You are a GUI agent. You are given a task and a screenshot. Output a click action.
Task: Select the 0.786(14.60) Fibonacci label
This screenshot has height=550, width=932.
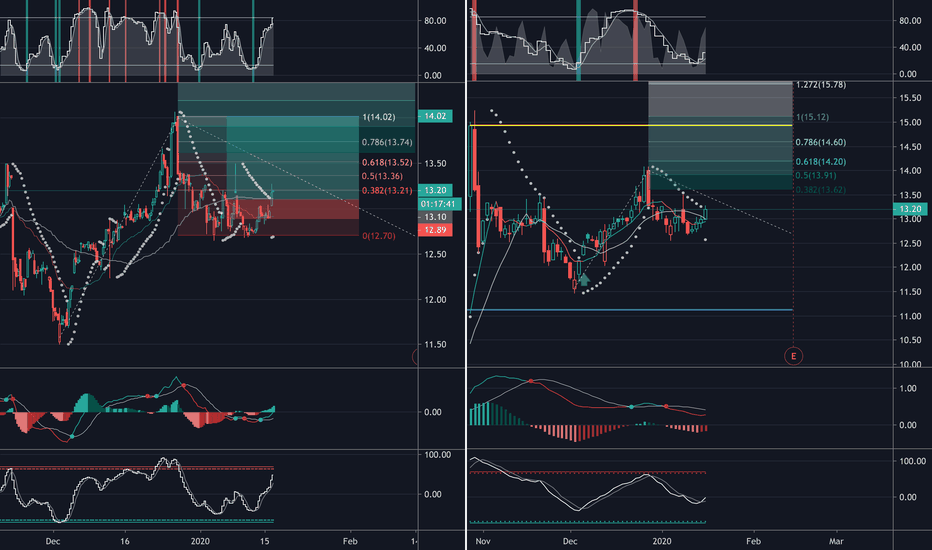821,142
